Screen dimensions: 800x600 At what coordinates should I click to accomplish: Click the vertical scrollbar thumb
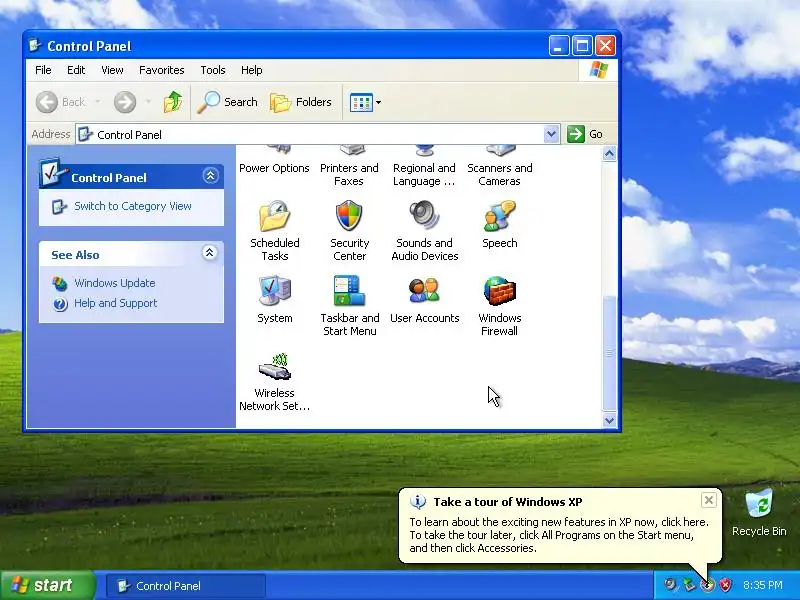(x=609, y=352)
